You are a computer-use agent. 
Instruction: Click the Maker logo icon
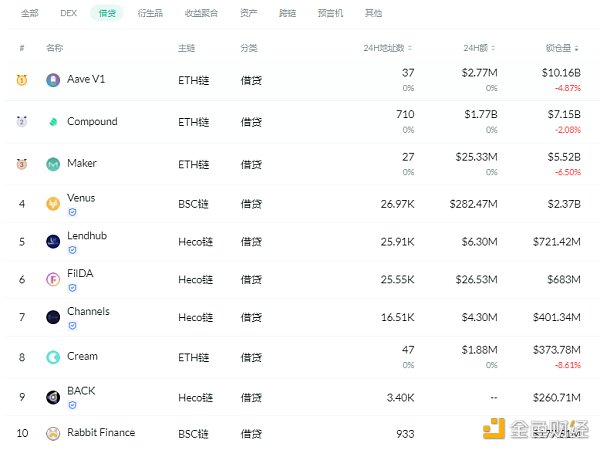[53, 164]
